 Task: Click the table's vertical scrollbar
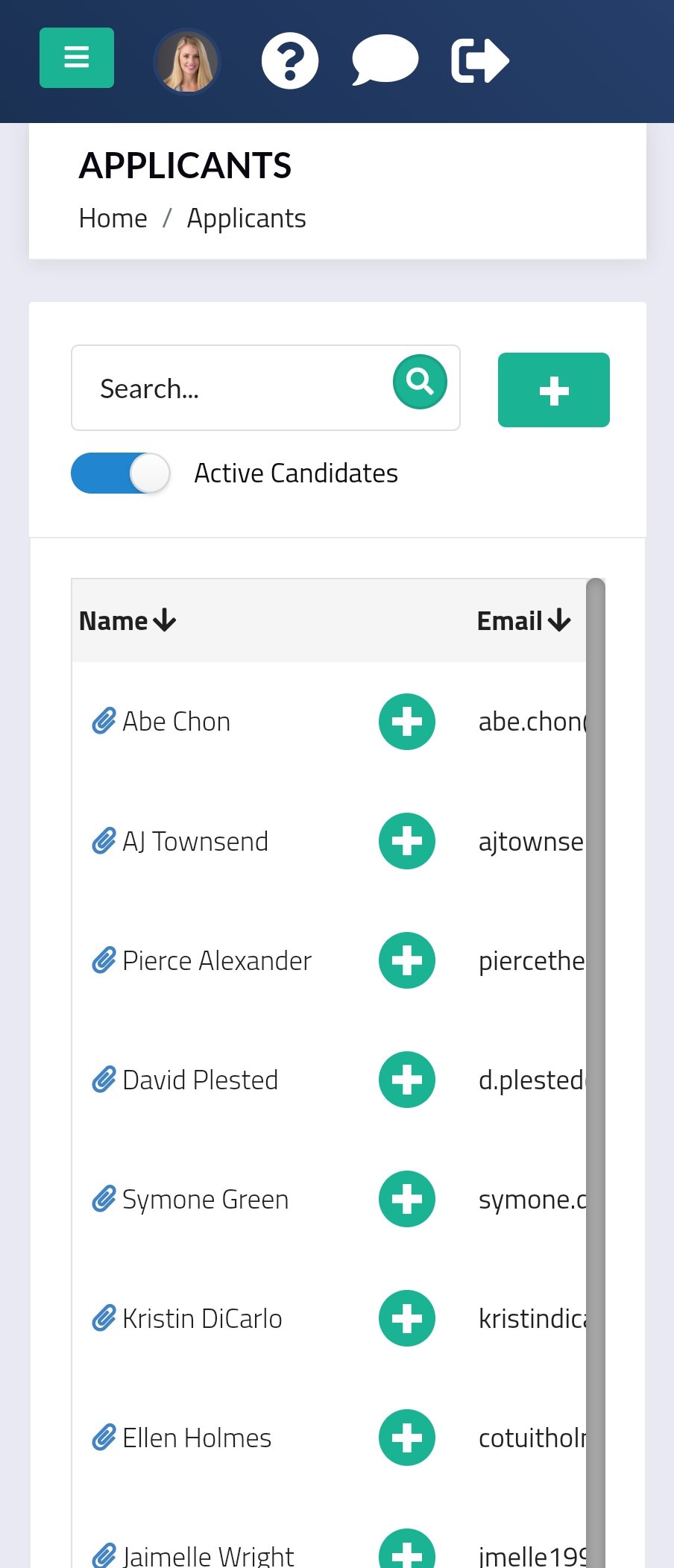[595, 1044]
